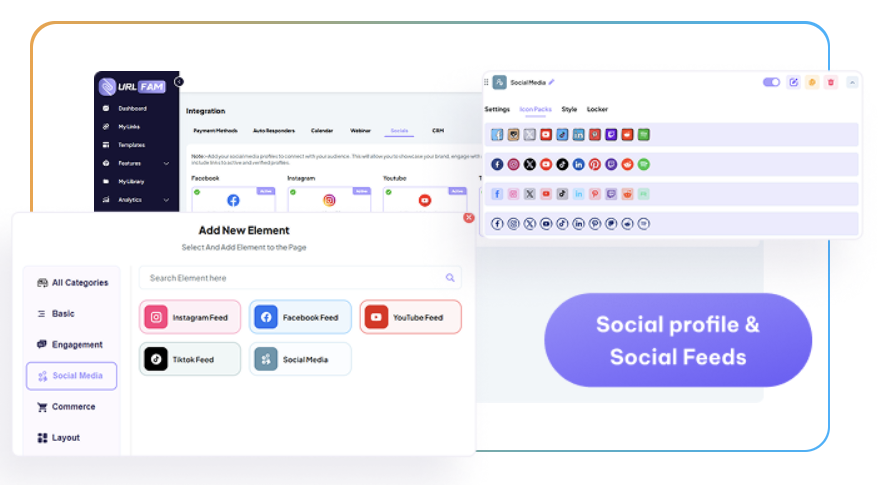Select the Layout category
880x485 pixels.
click(x=58, y=438)
